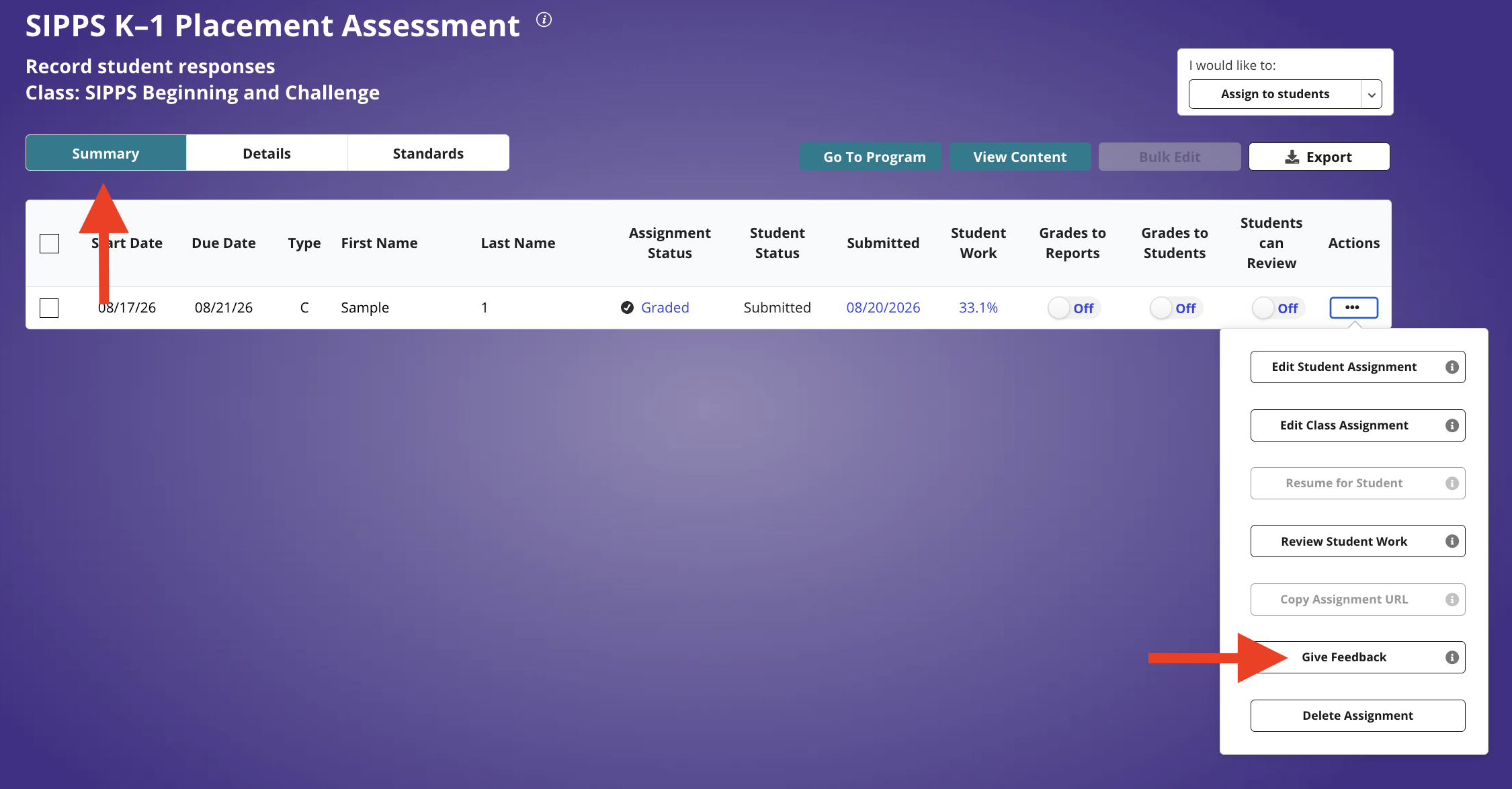Click the 'SIPPS K–1 Placement Assessment' title
The image size is (1512, 789).
(x=273, y=26)
